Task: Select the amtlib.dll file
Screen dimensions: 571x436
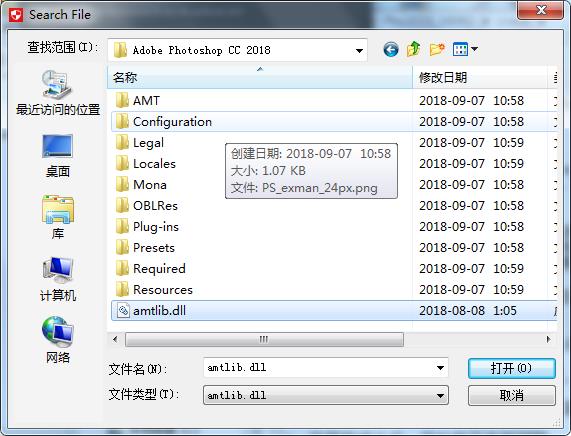Action: pos(334,311)
